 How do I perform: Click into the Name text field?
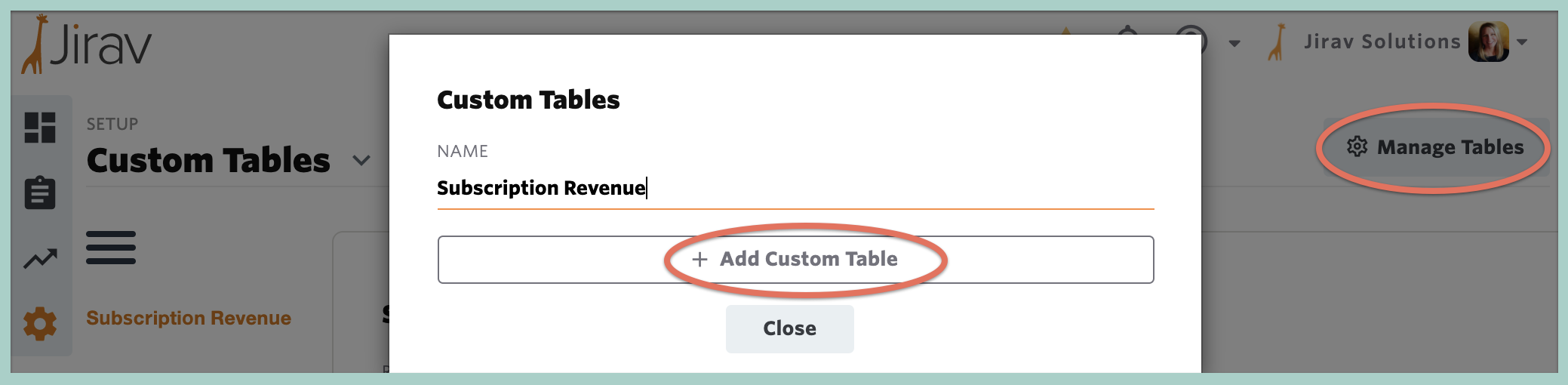(x=795, y=187)
